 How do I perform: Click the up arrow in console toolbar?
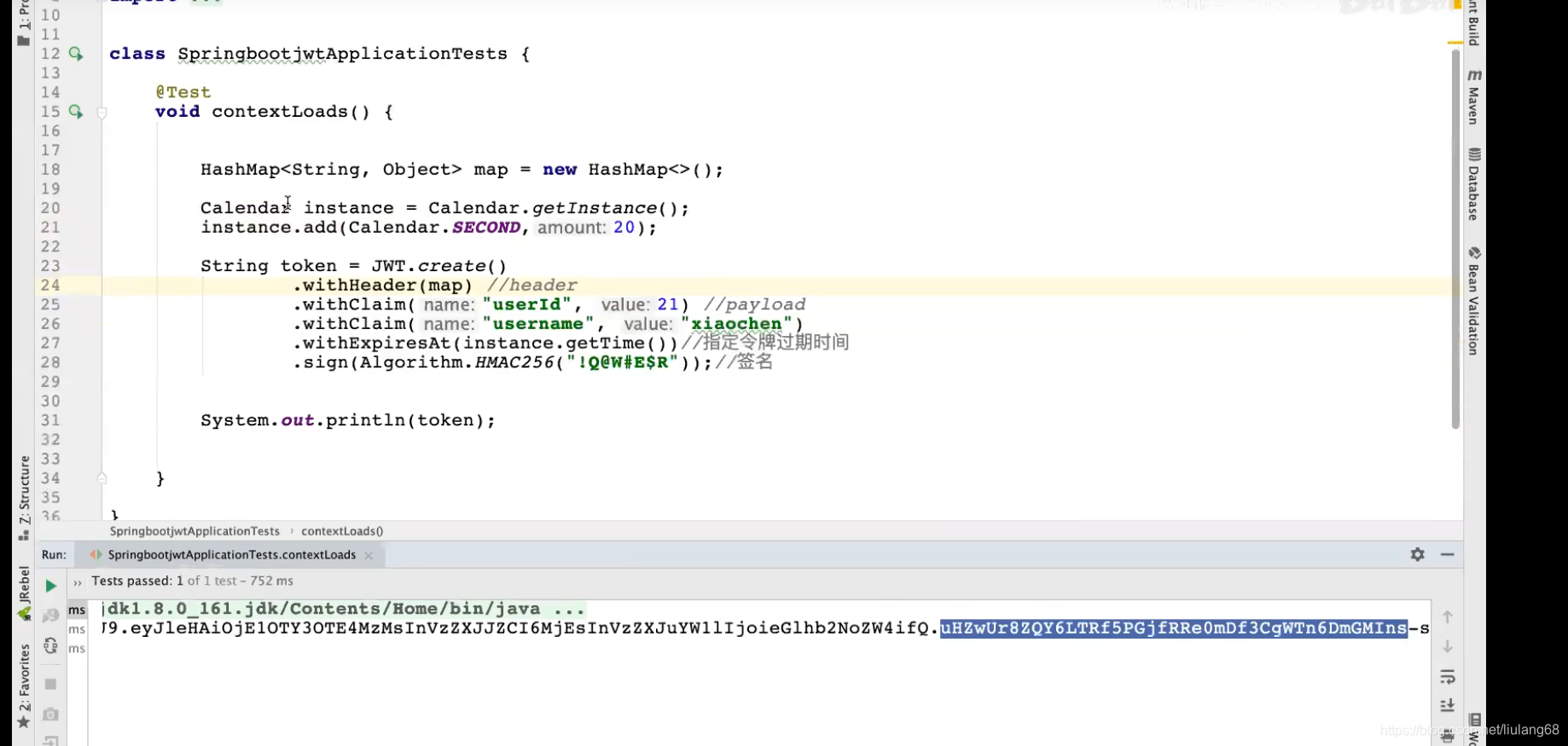point(1448,616)
